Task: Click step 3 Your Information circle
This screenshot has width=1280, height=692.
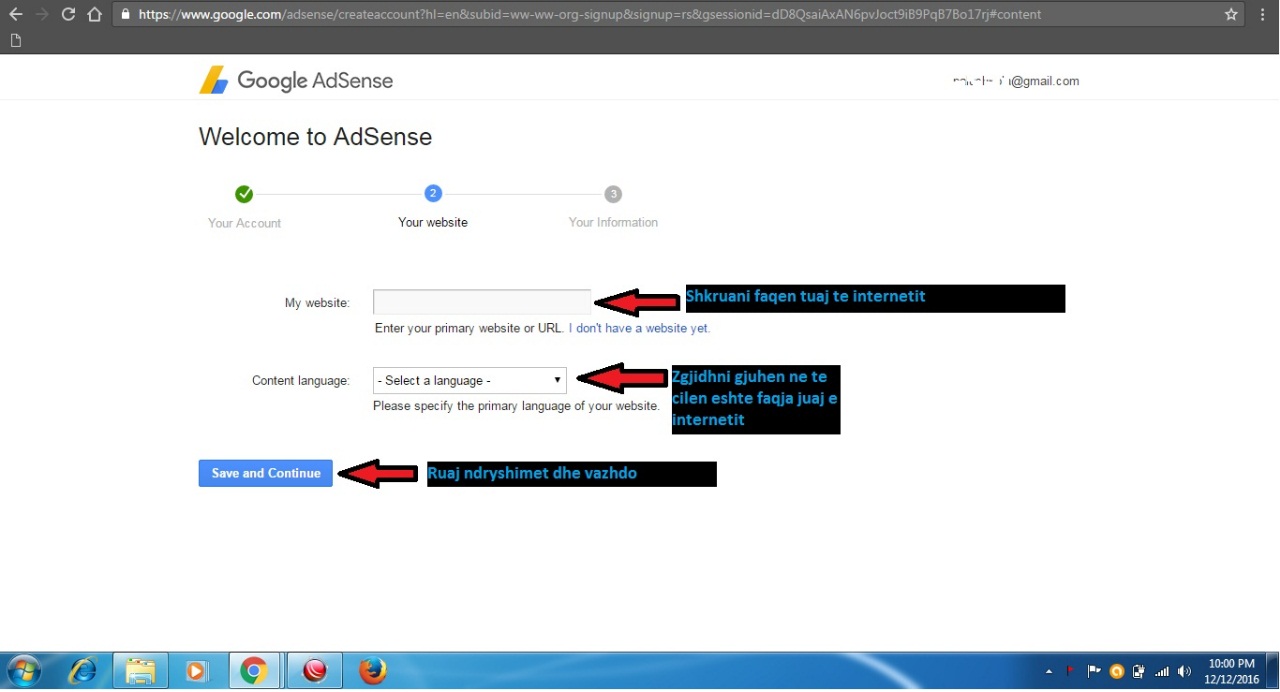Action: [613, 194]
